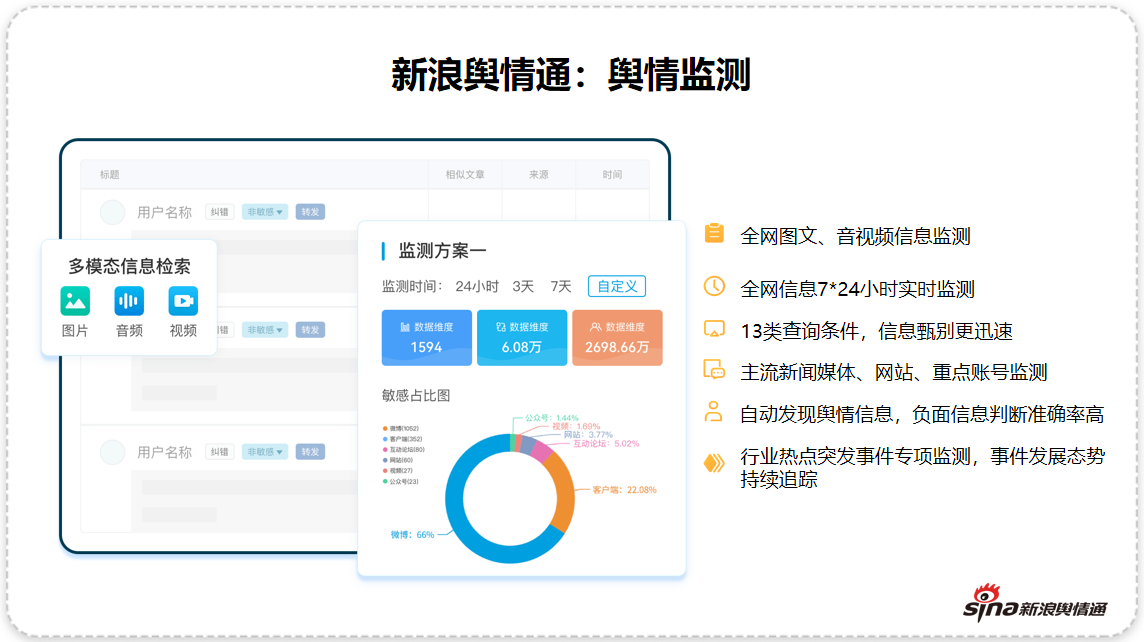Click 转发 button in the first row
1144x642 pixels.
click(310, 212)
